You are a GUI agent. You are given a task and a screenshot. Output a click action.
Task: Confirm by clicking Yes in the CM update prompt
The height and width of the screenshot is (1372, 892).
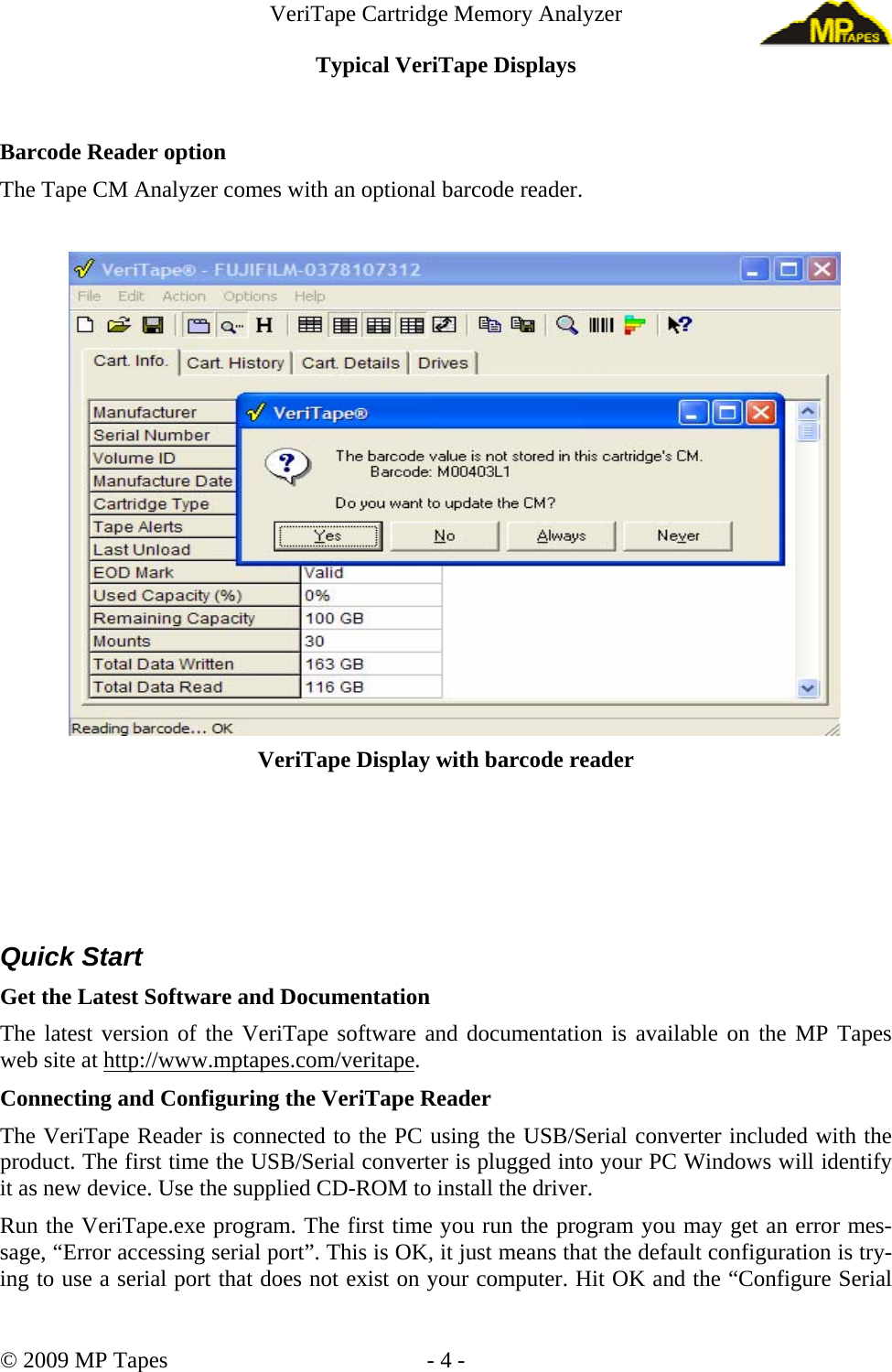tap(328, 536)
